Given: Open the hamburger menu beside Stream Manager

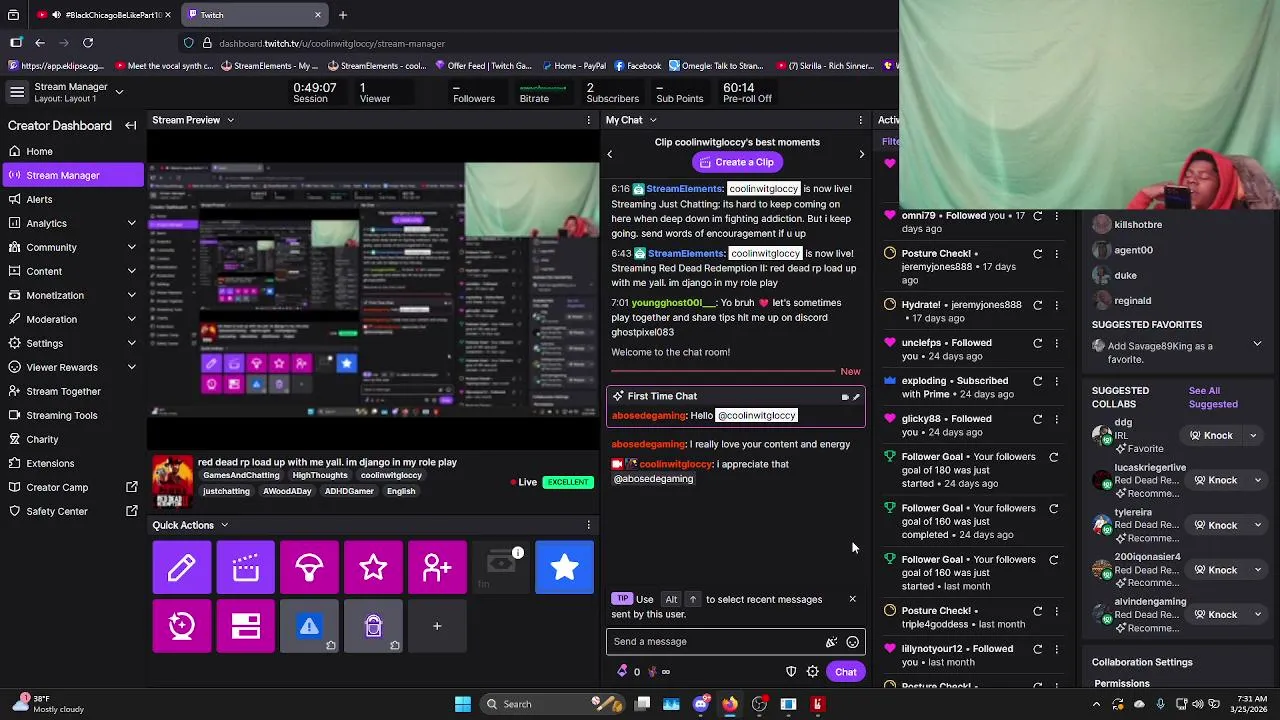Looking at the screenshot, I should click(17, 92).
